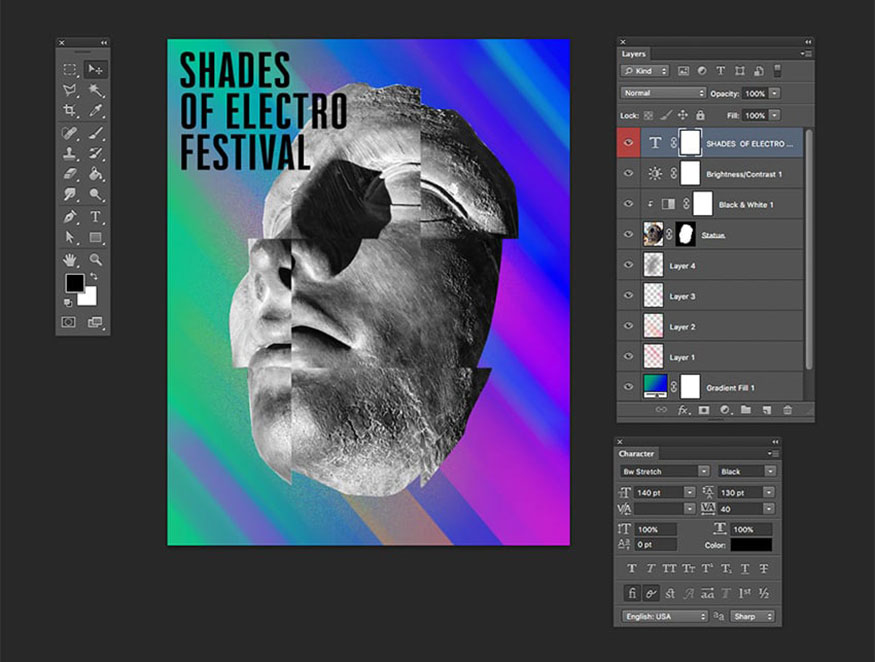Screen dimensions: 875x662
Task: Filter layers by type layers
Action: coord(720,71)
